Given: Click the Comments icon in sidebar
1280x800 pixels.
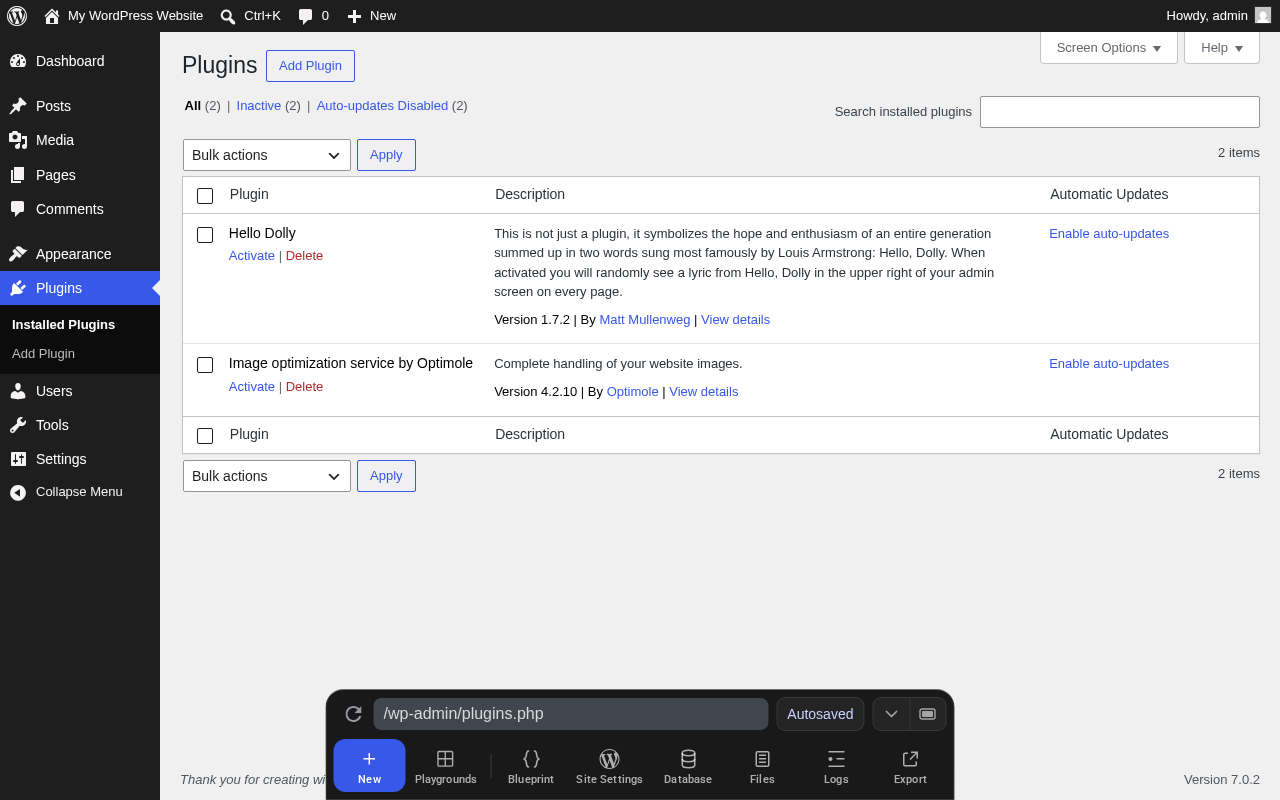Looking at the screenshot, I should pos(18,209).
